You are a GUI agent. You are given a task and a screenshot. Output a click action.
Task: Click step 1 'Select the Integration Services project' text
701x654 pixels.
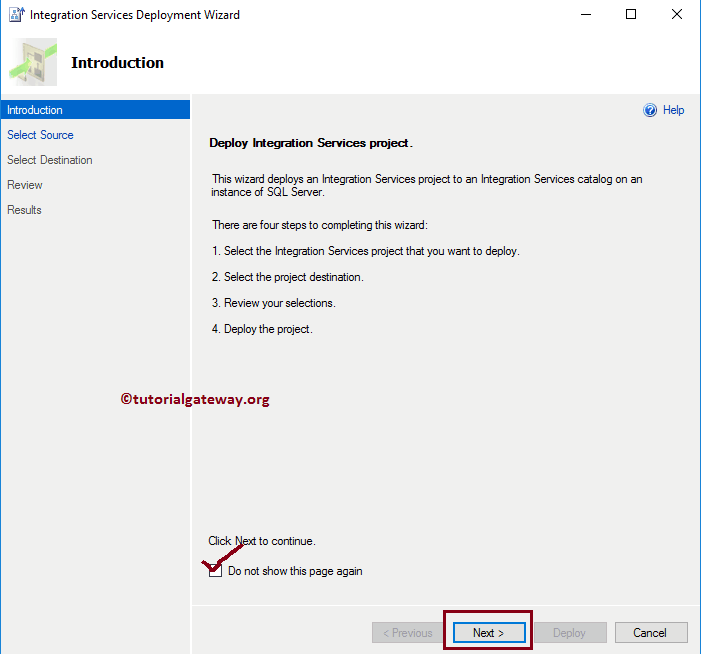372,251
